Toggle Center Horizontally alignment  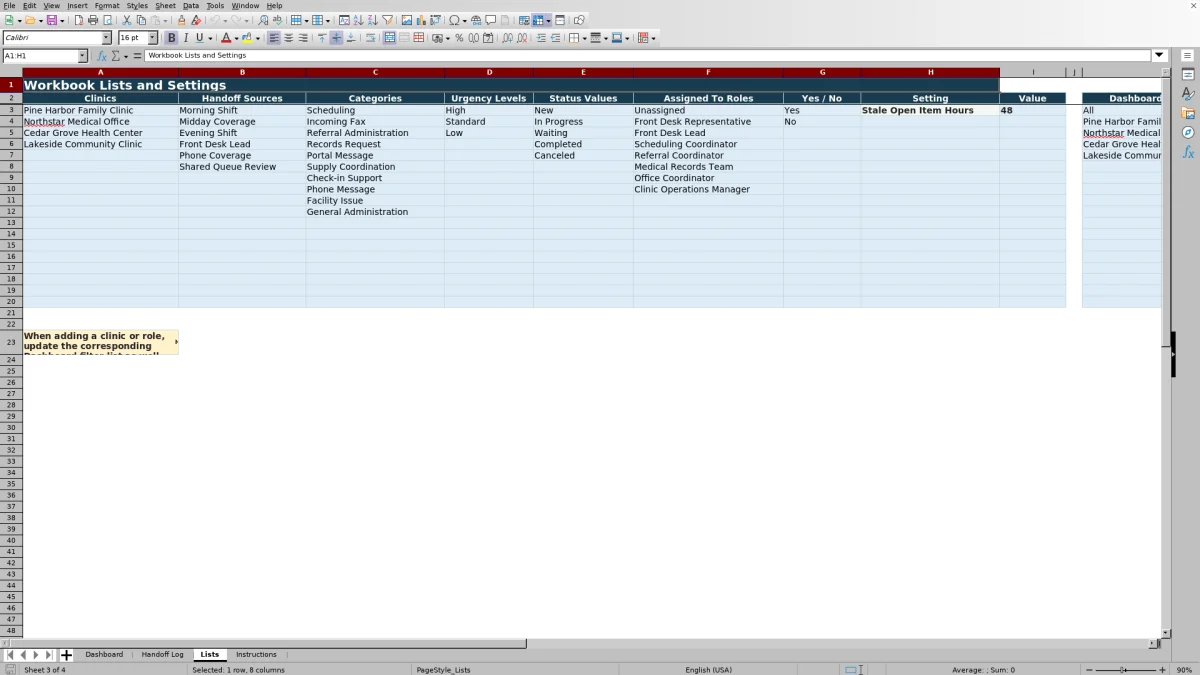[x=288, y=38]
